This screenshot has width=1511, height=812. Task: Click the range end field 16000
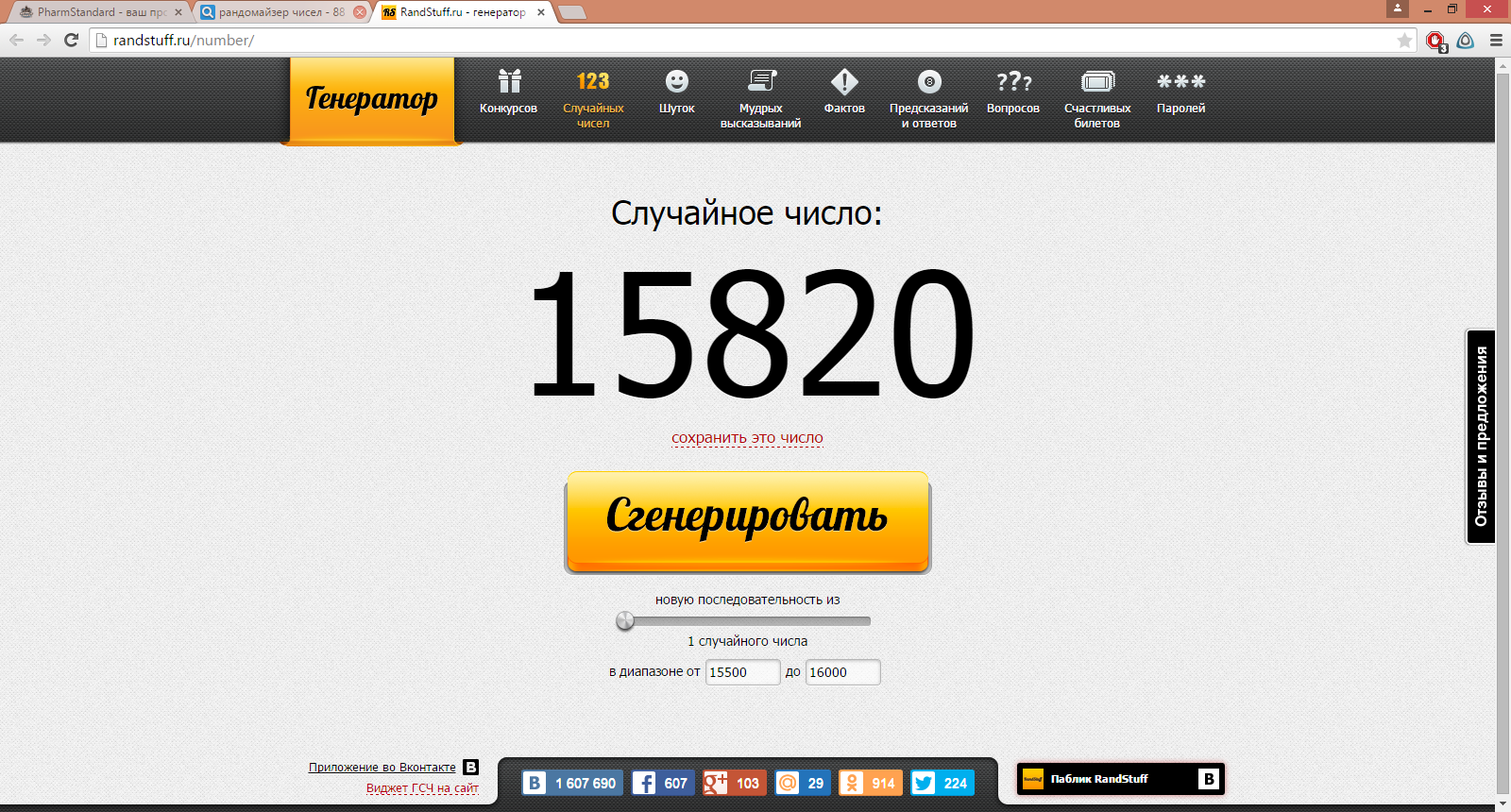tap(842, 672)
